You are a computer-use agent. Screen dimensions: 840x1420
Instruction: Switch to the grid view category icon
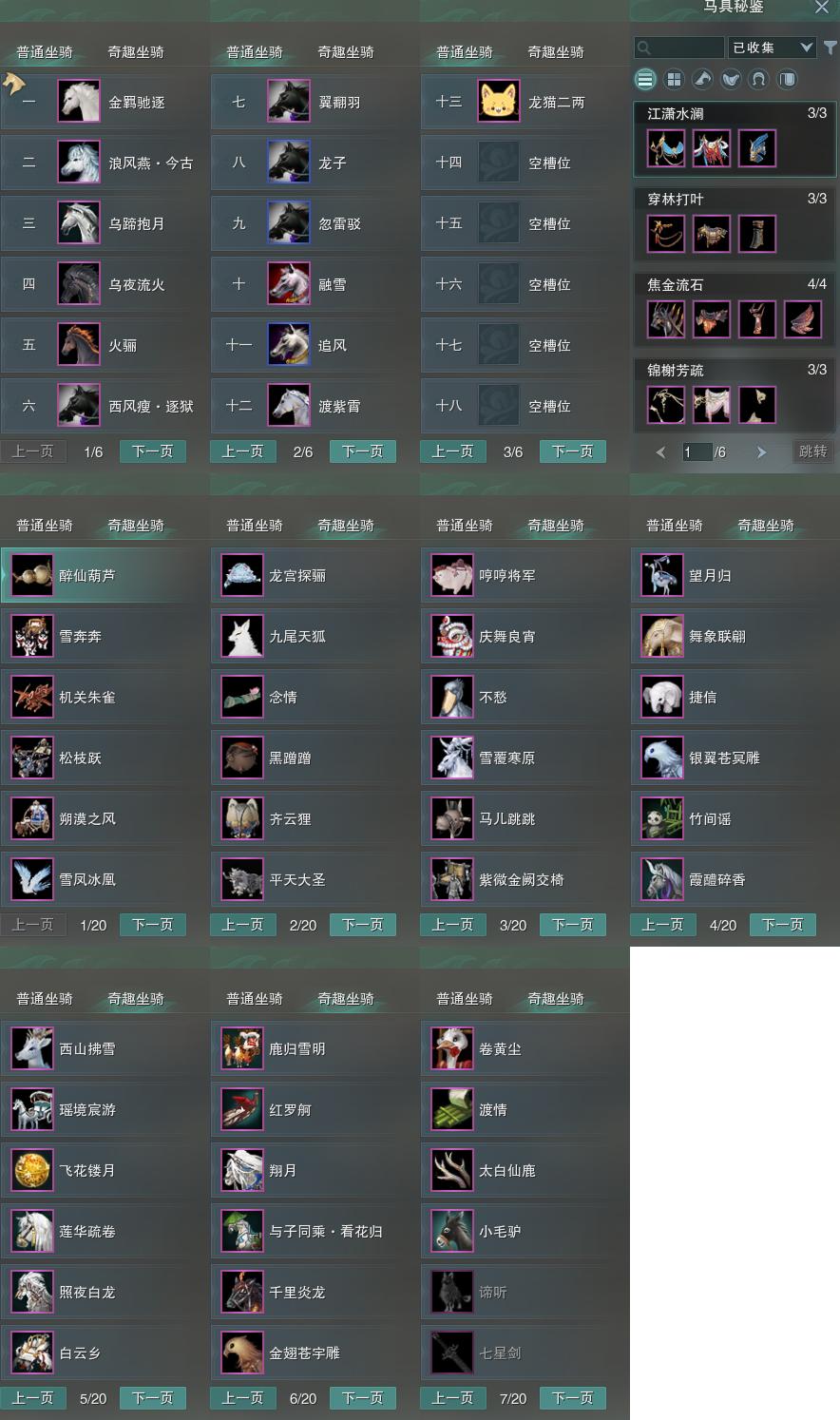tap(674, 79)
